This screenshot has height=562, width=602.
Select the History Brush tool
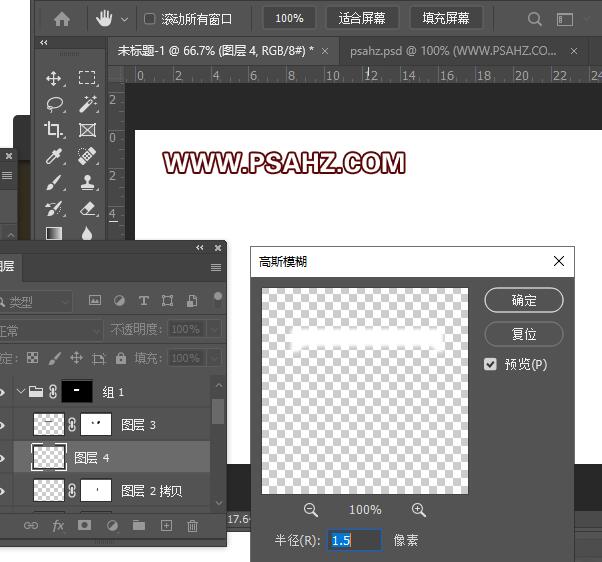pos(54,209)
